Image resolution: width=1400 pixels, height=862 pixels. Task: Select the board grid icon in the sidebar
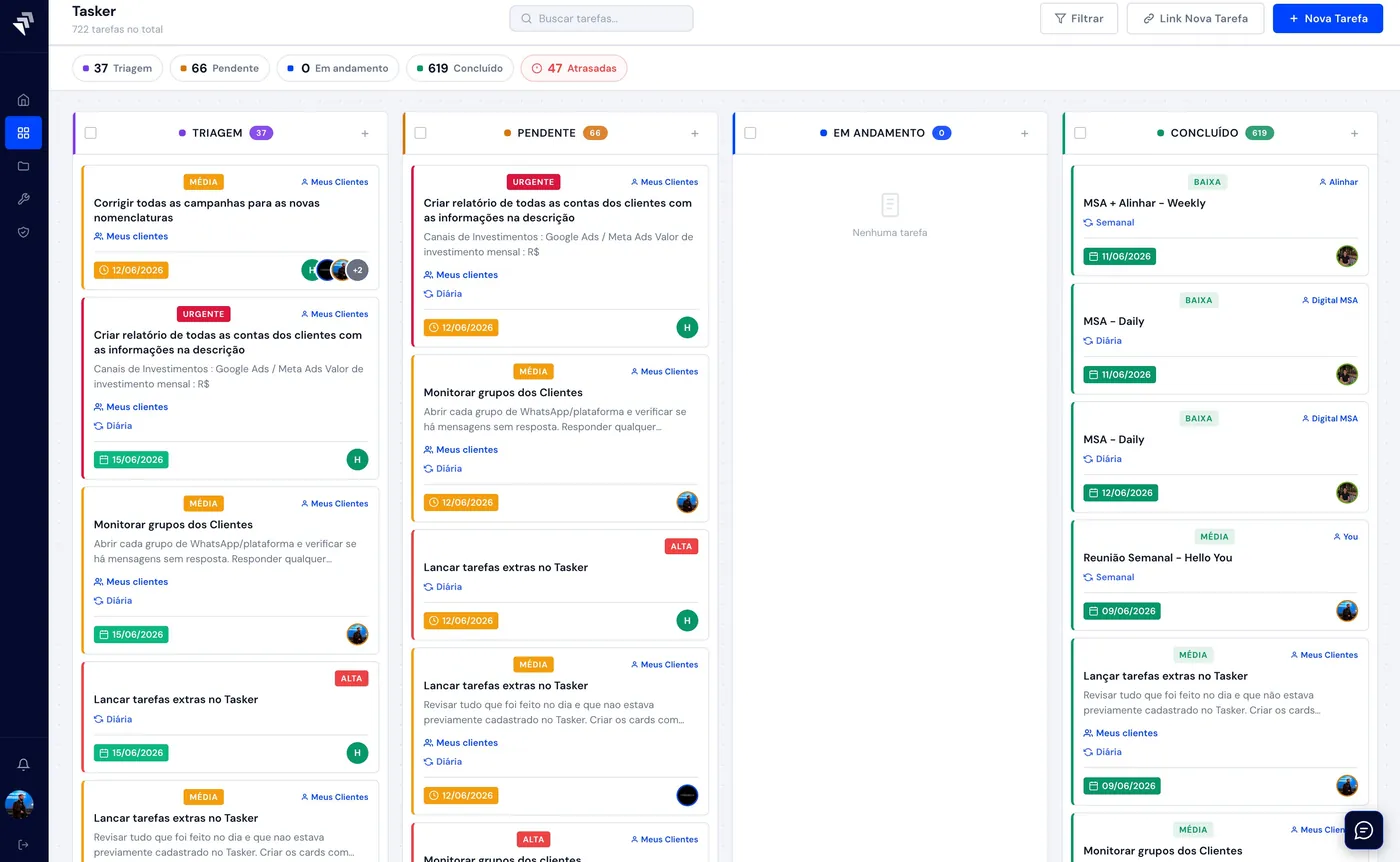coord(23,133)
